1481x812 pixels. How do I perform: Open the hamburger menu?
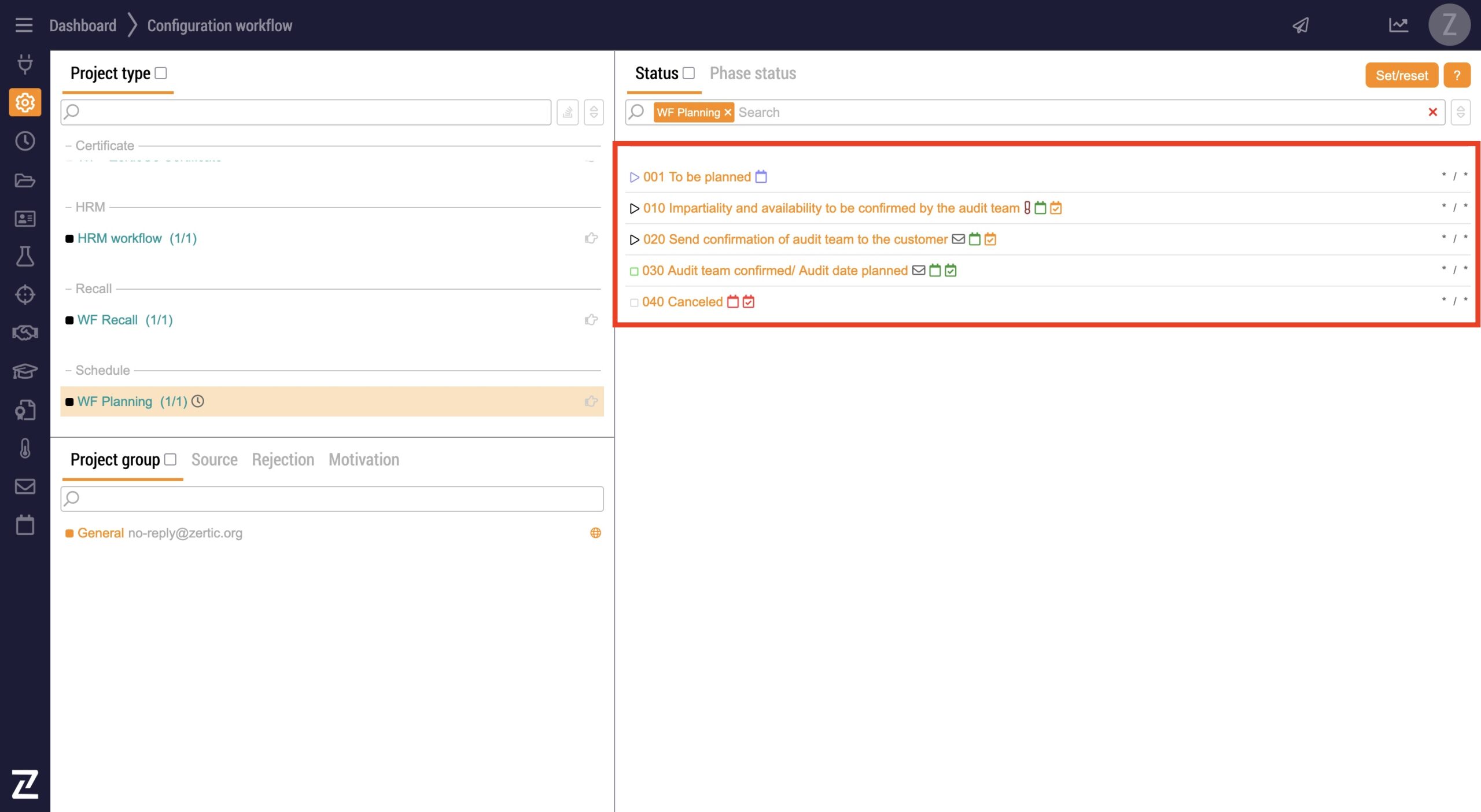24,25
